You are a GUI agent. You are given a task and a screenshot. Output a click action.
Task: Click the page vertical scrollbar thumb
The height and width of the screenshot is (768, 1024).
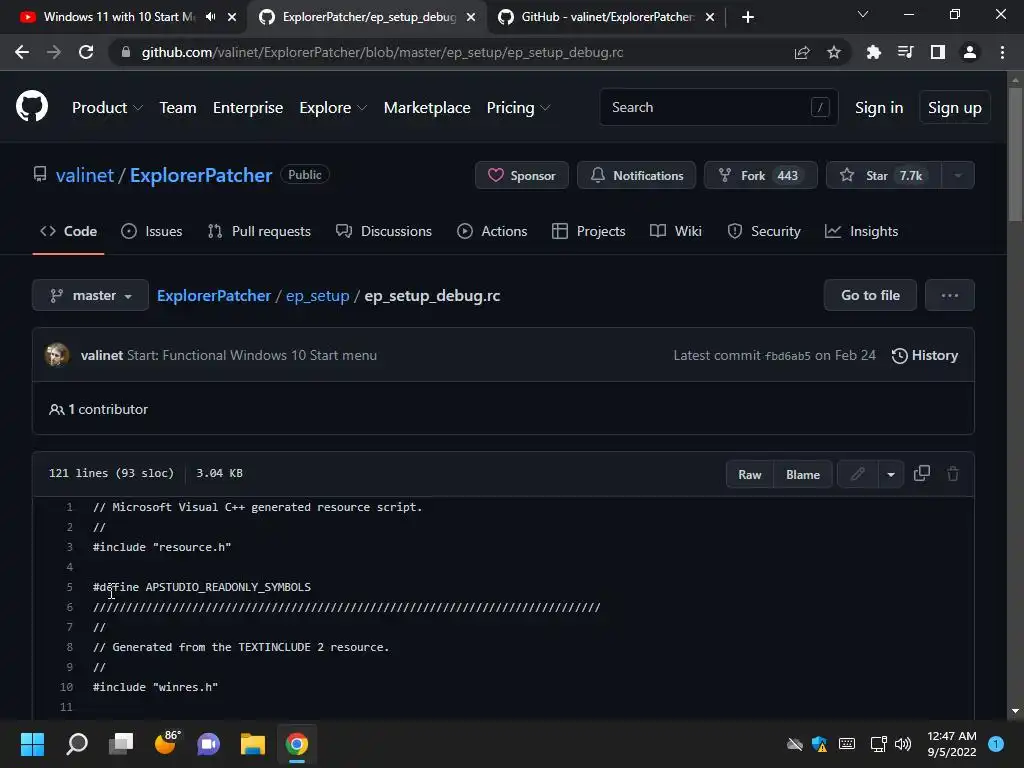click(1015, 154)
